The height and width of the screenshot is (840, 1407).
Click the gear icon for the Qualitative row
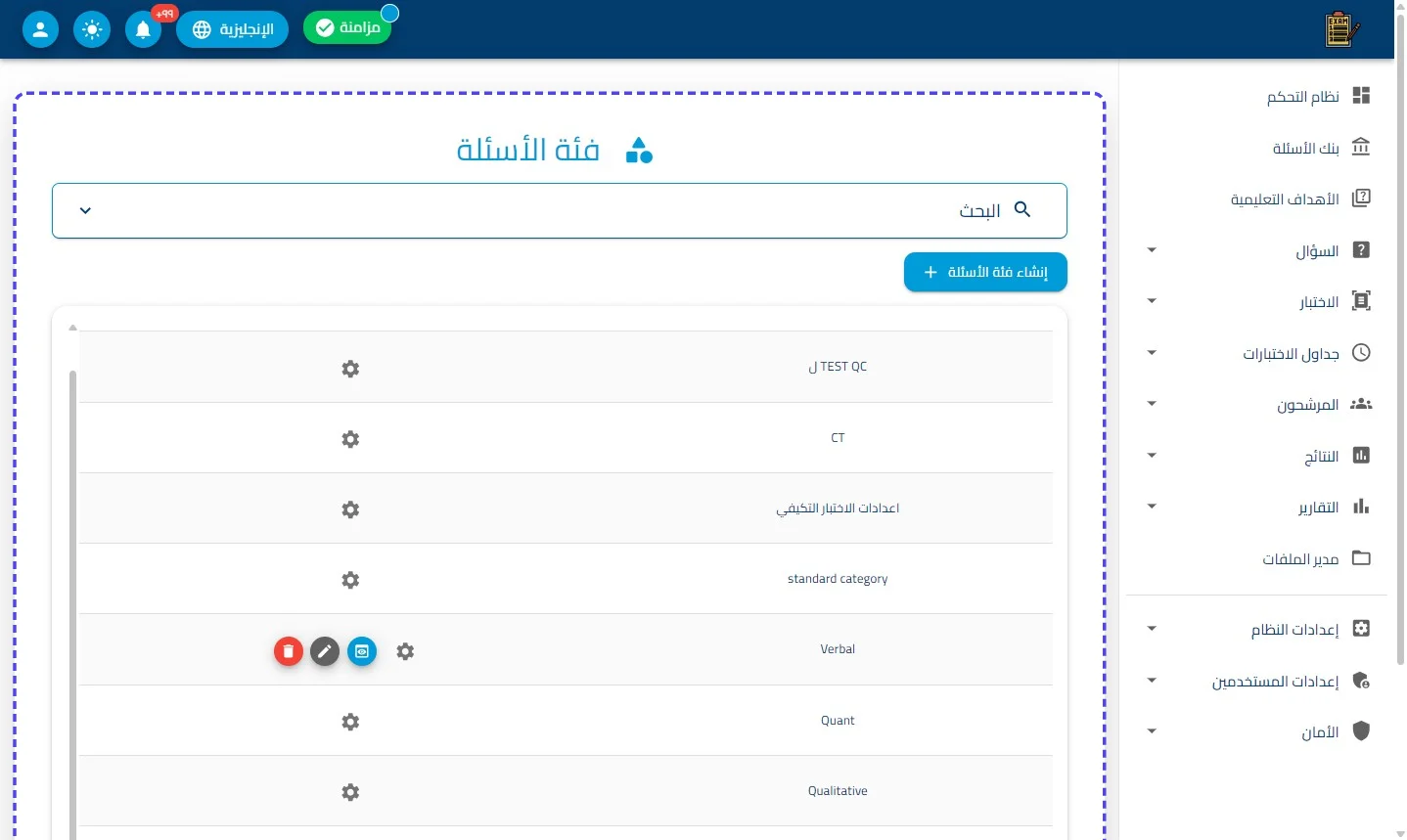click(x=350, y=792)
